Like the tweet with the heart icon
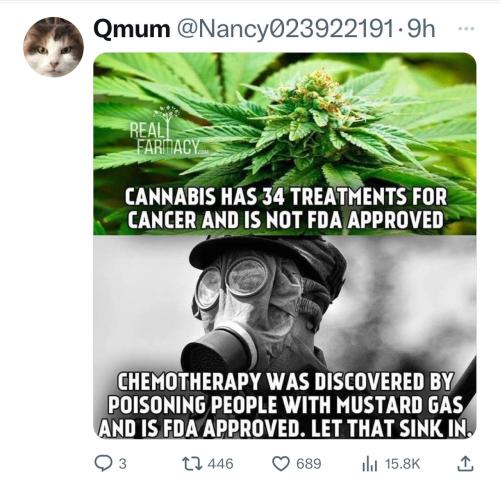 click(281, 464)
